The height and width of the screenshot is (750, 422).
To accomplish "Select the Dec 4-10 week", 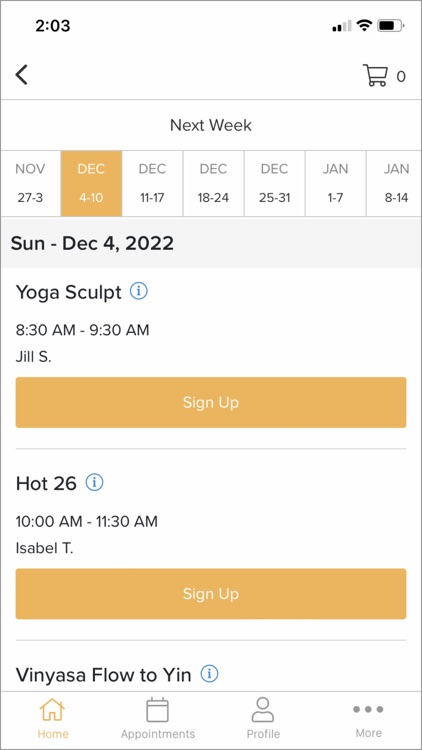I will (x=91, y=184).
